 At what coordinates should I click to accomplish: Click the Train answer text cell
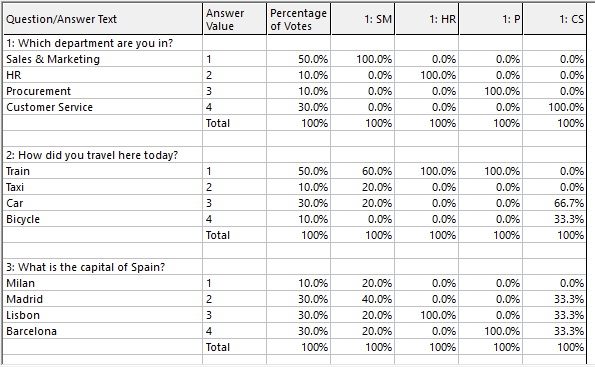click(102, 171)
